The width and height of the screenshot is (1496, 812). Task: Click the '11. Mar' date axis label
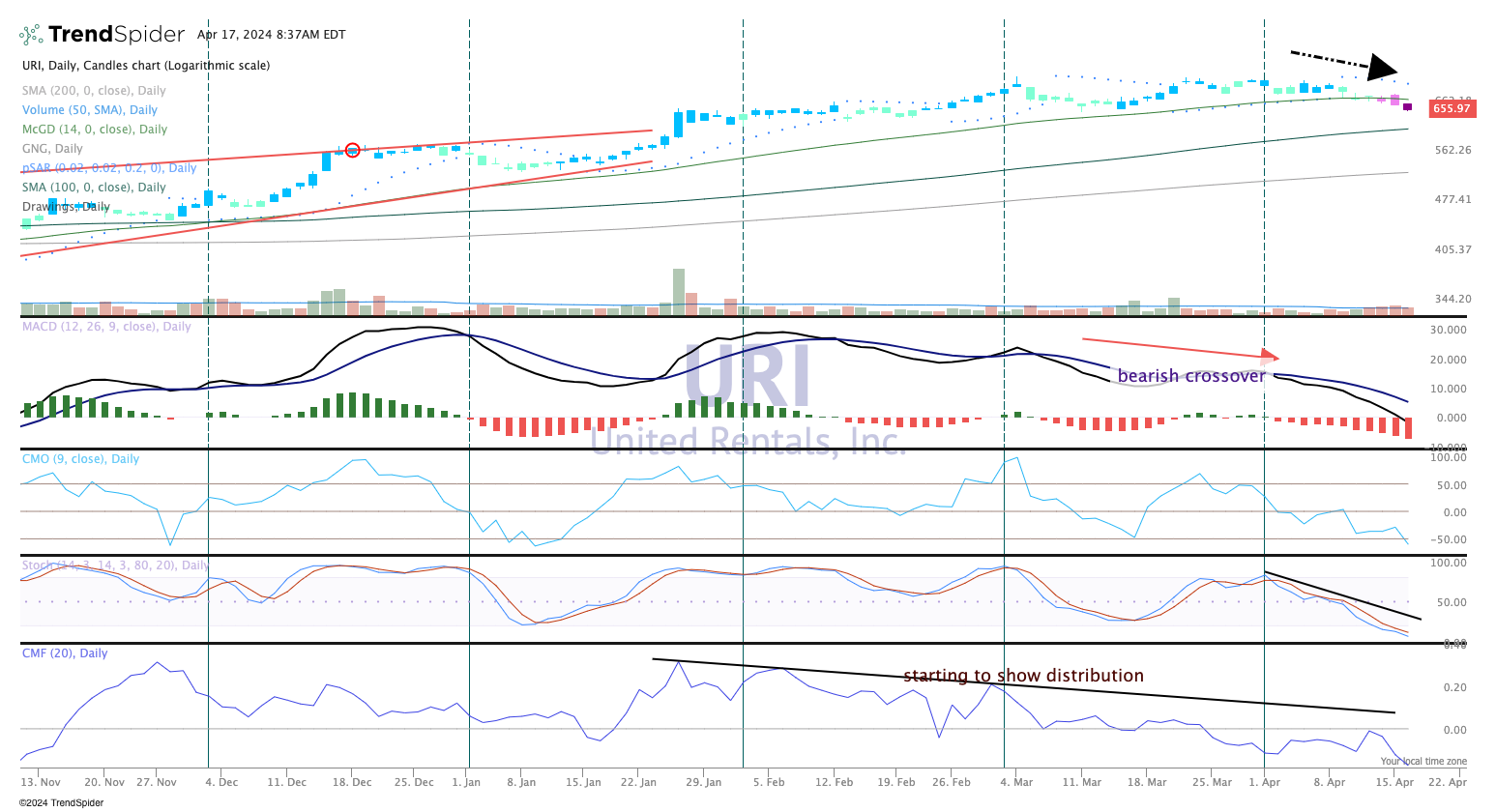tap(1082, 782)
